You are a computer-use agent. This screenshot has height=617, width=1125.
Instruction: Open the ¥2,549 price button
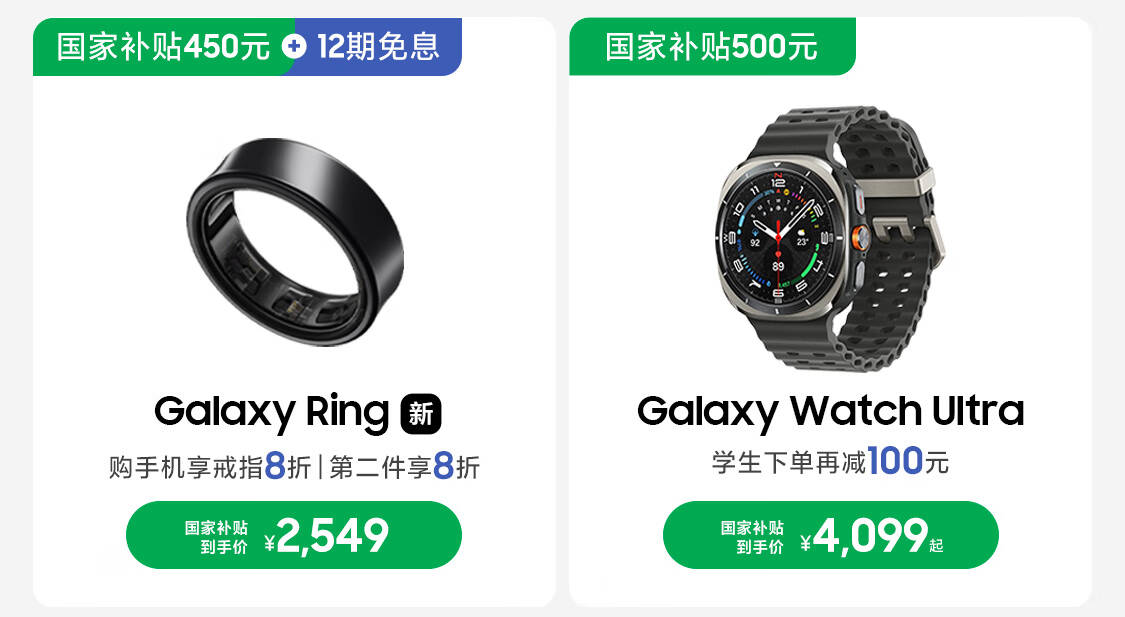coord(294,535)
